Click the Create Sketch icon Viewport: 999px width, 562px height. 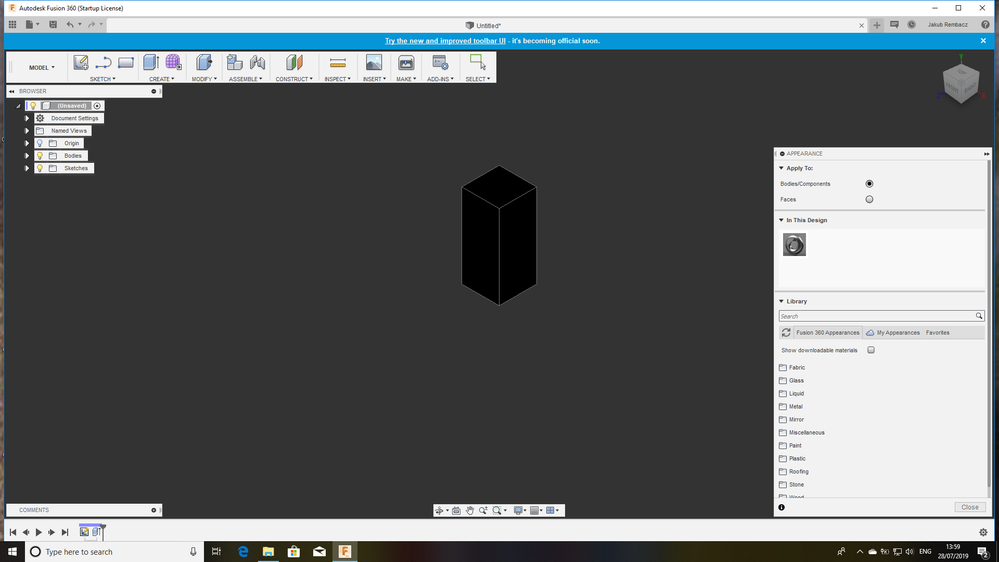tap(80, 62)
